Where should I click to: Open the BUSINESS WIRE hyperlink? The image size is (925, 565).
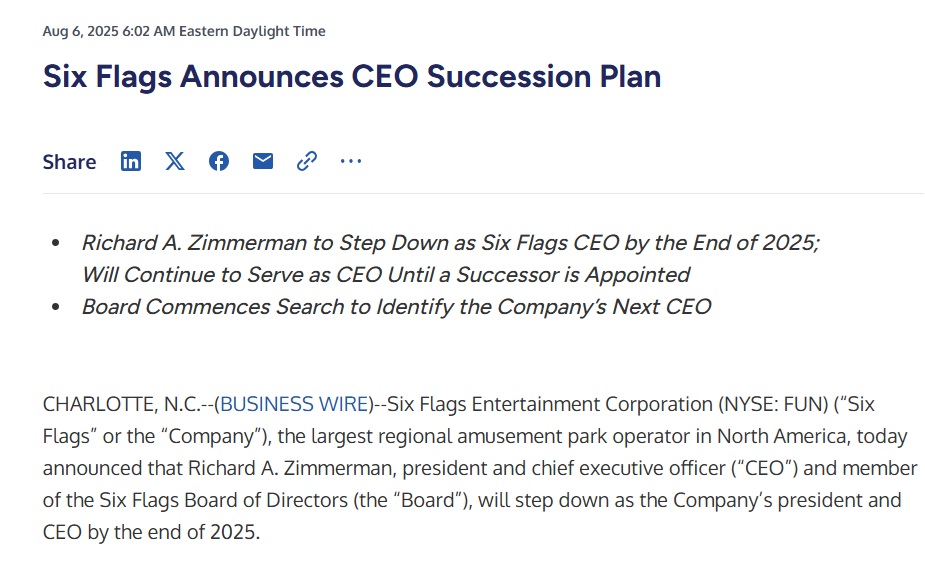click(294, 404)
